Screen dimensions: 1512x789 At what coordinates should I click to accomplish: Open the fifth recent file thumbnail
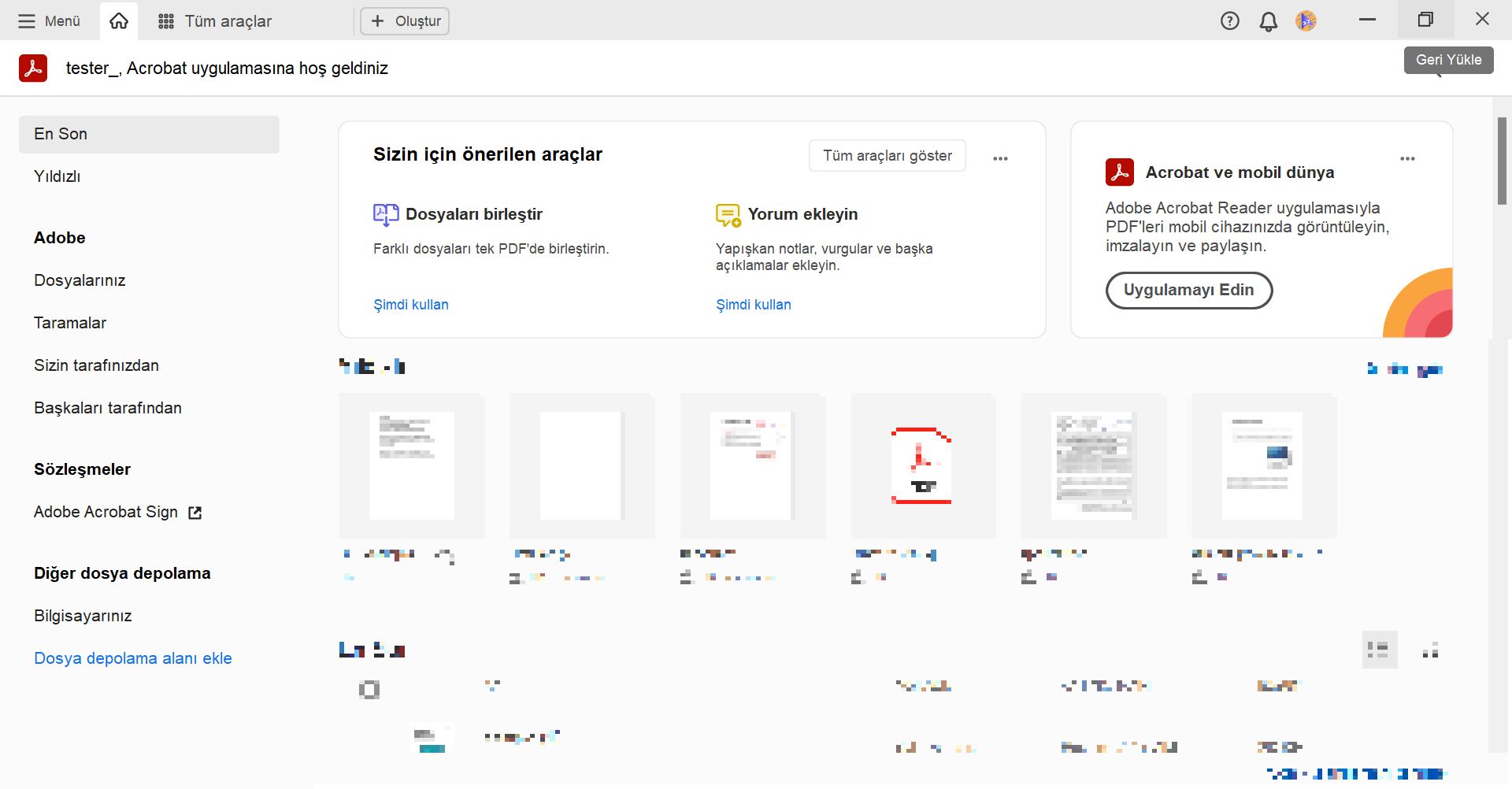pos(1094,465)
